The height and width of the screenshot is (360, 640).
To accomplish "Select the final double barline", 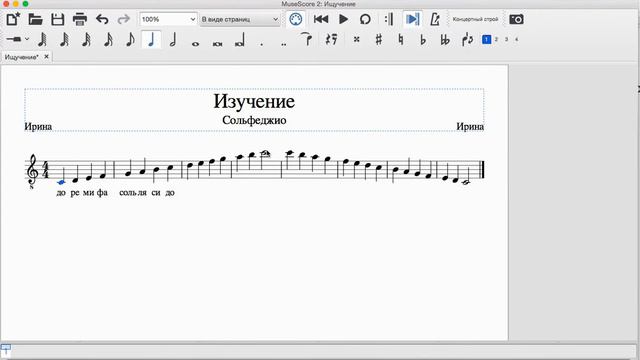I will (482, 169).
